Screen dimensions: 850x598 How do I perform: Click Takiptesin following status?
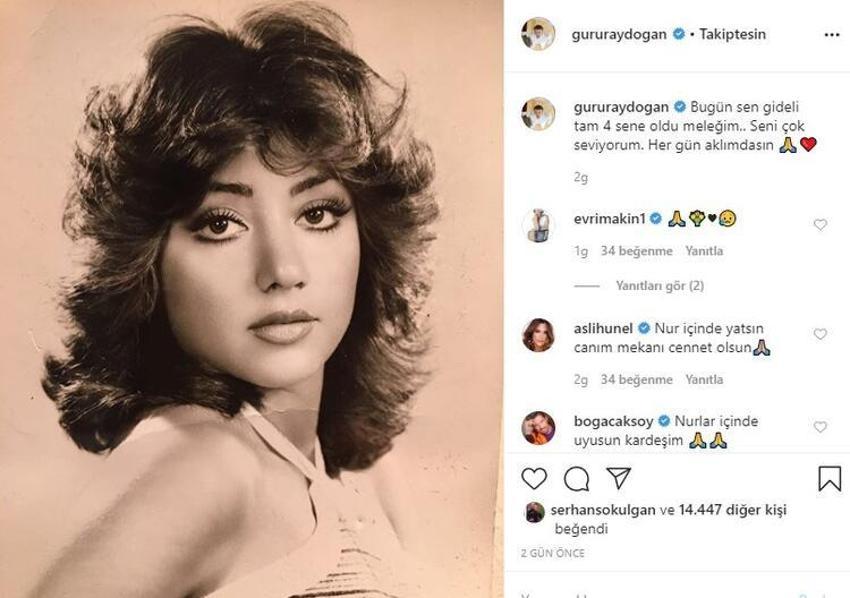click(732, 34)
